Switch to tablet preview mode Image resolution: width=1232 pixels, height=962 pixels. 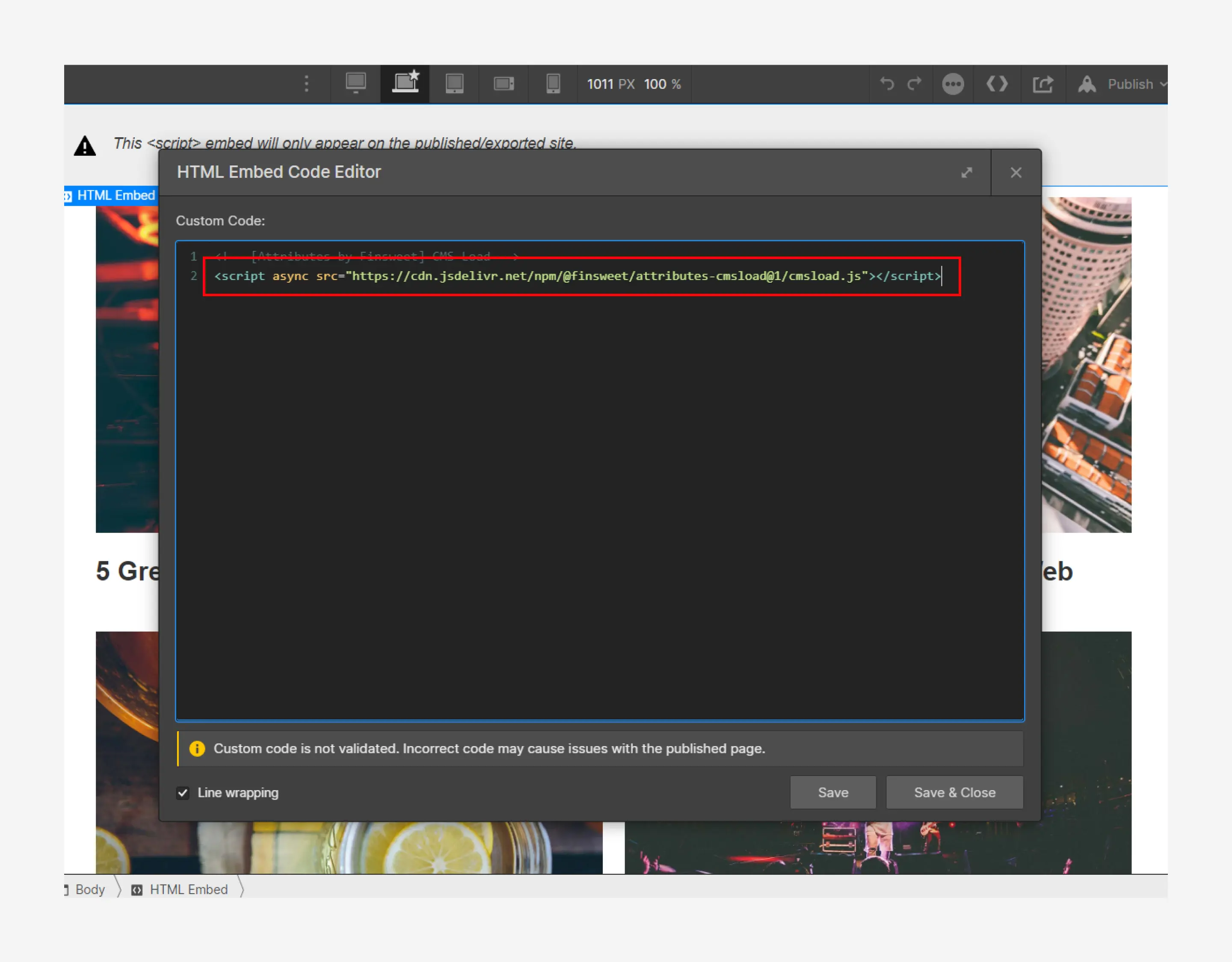[454, 83]
